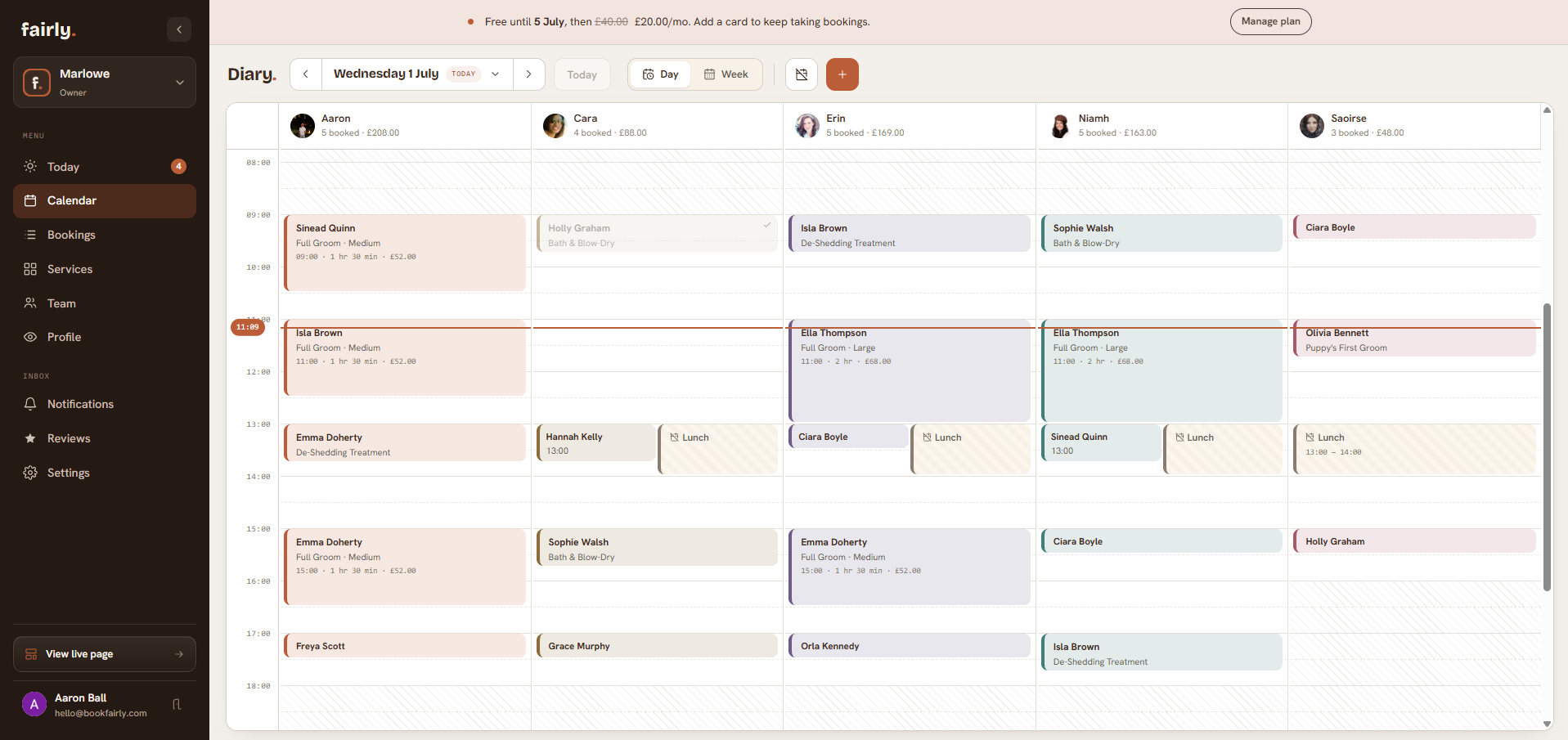Open Freya Scott's booking
1568x740 pixels.
[405, 645]
